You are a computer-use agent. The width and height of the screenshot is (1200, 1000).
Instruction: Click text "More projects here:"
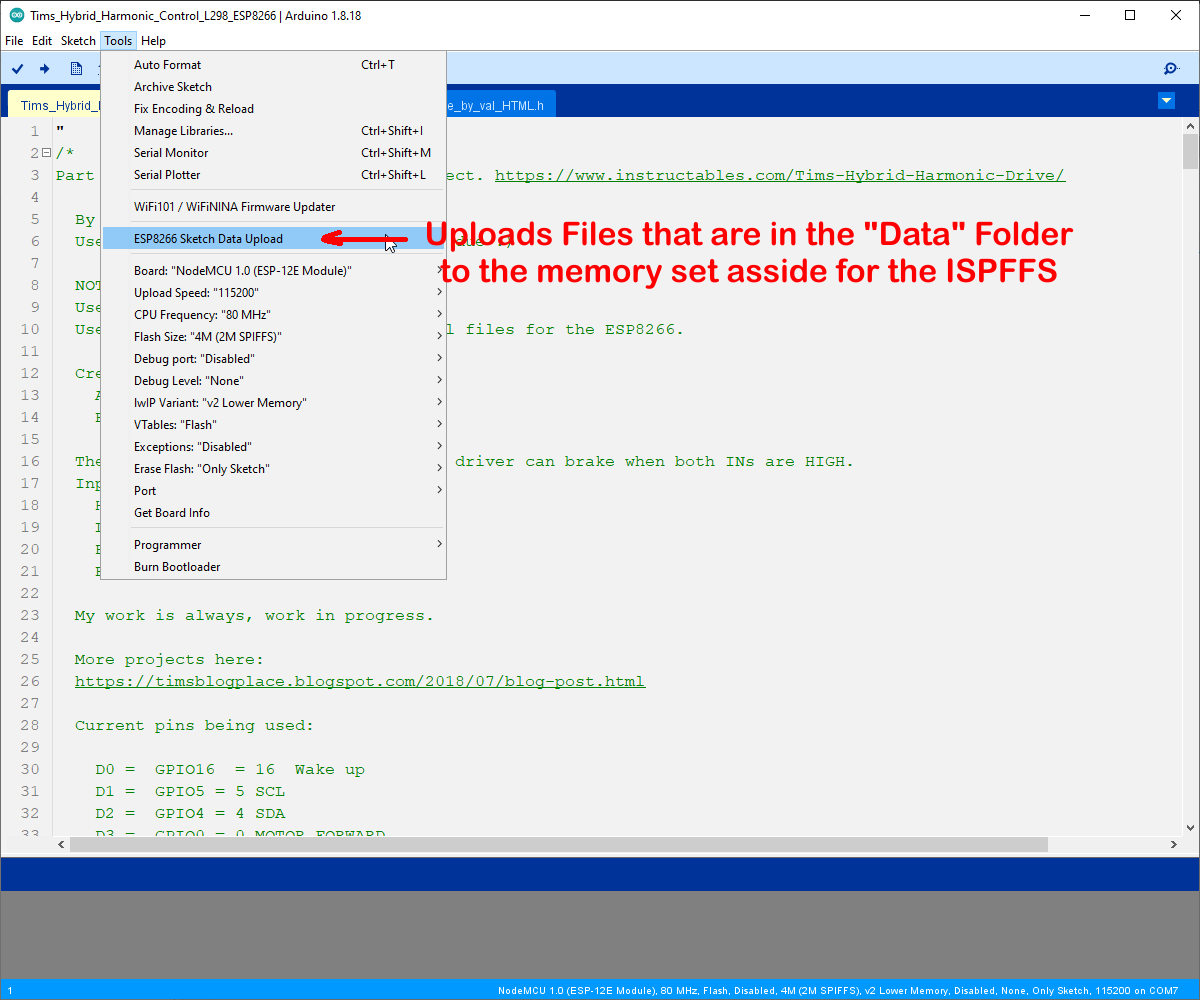[x=169, y=659]
